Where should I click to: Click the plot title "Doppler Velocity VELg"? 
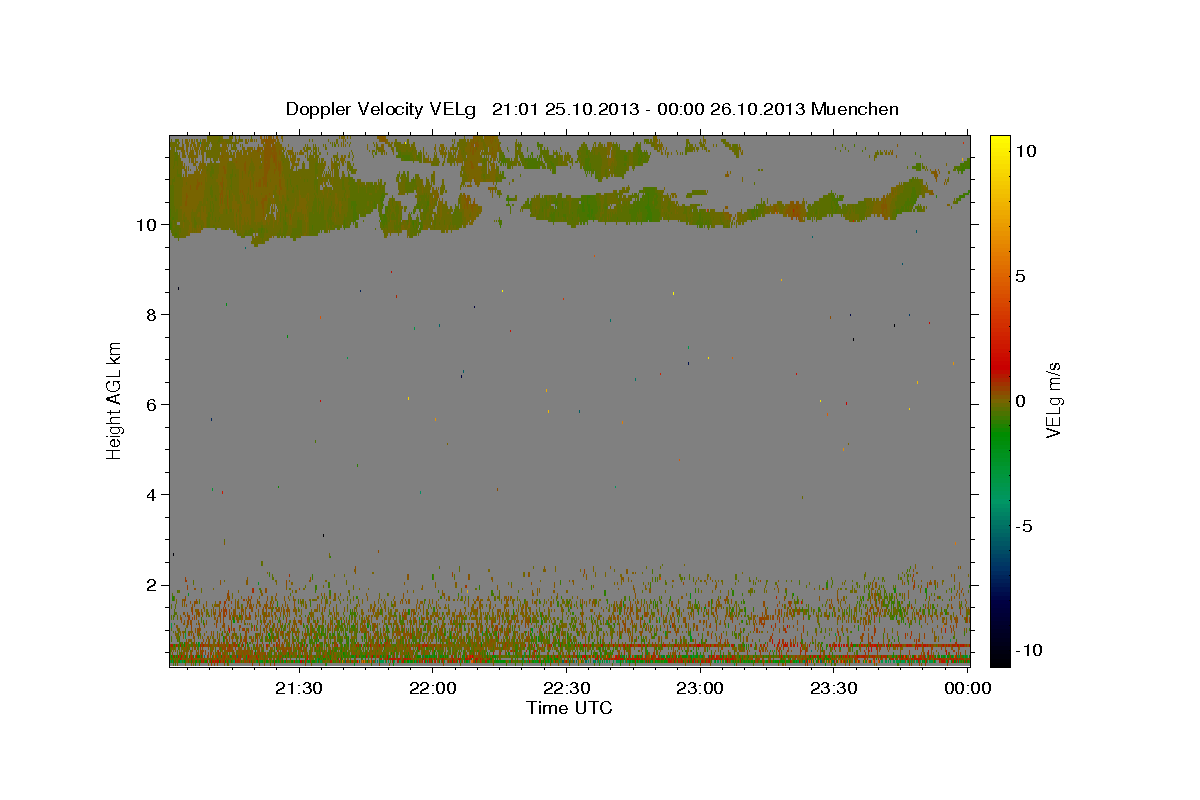coord(381,109)
